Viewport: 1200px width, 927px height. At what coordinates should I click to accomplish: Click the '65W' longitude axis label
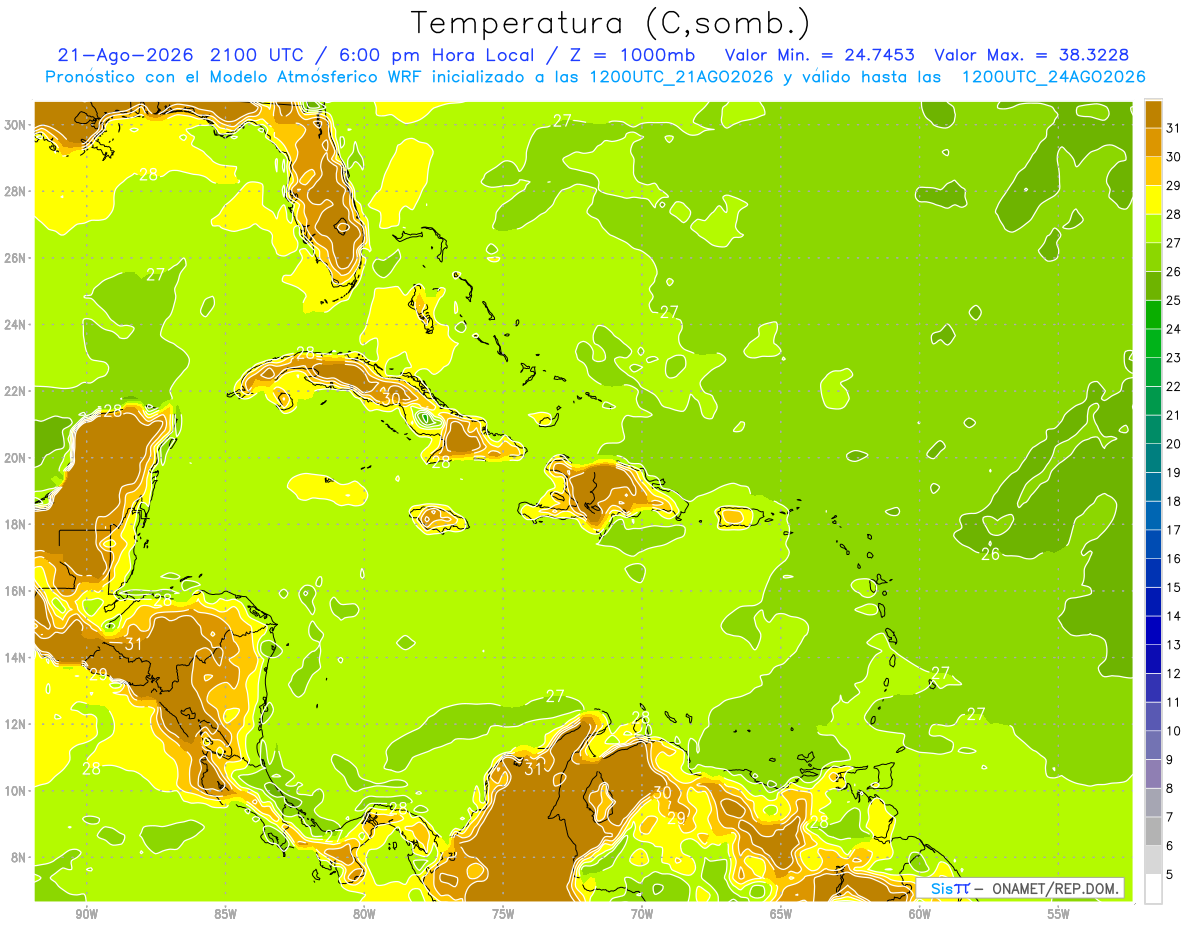781,914
